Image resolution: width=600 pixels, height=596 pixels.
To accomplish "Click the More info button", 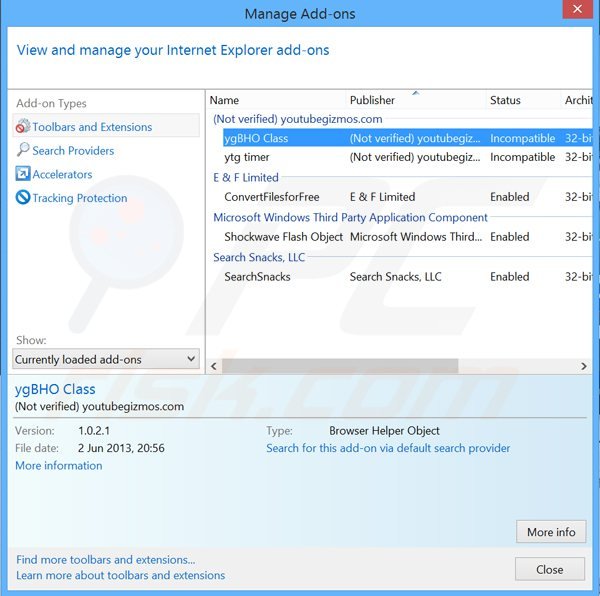I will tap(551, 532).
